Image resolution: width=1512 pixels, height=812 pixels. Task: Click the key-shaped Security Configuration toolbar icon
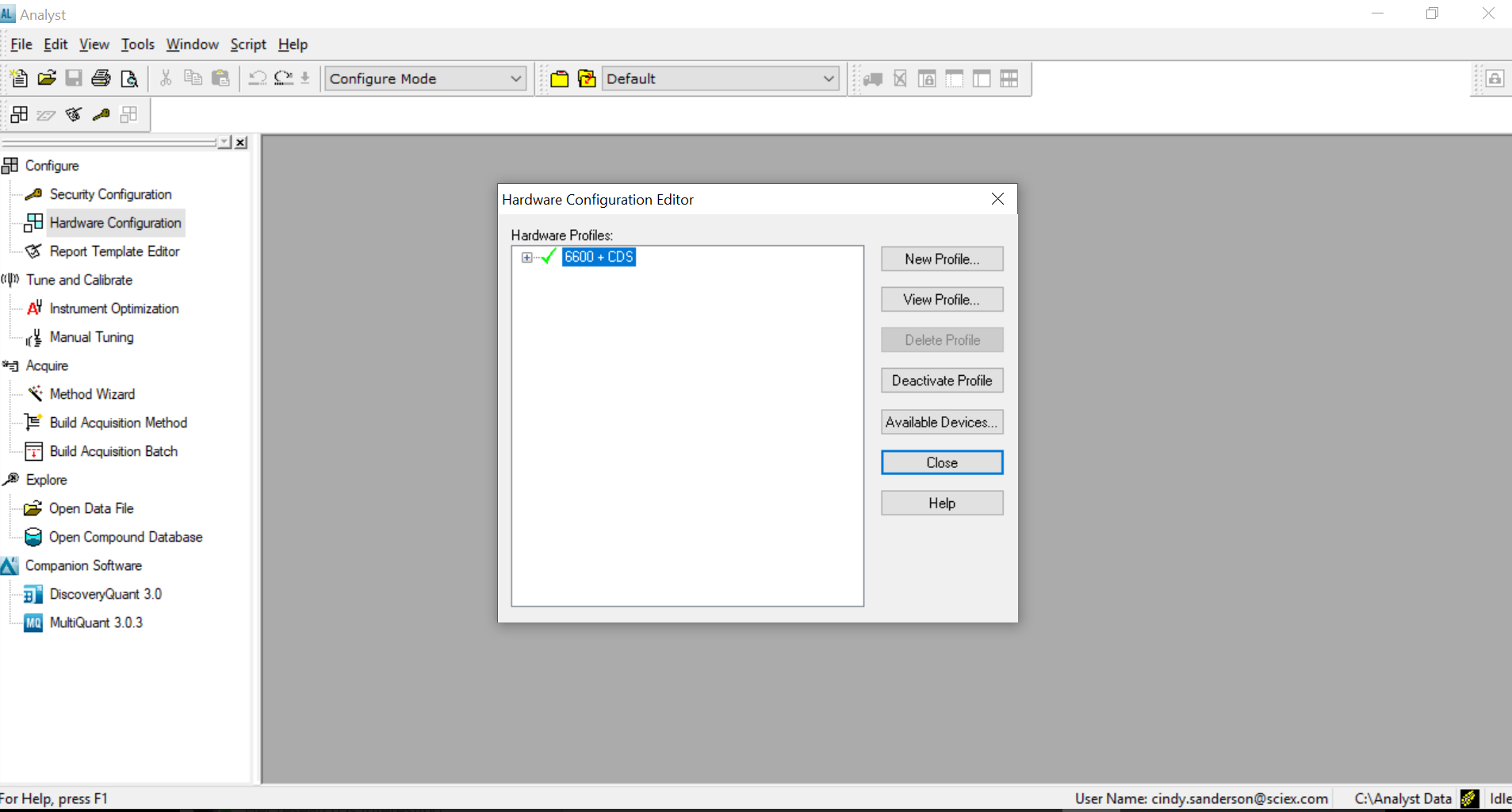coord(101,115)
